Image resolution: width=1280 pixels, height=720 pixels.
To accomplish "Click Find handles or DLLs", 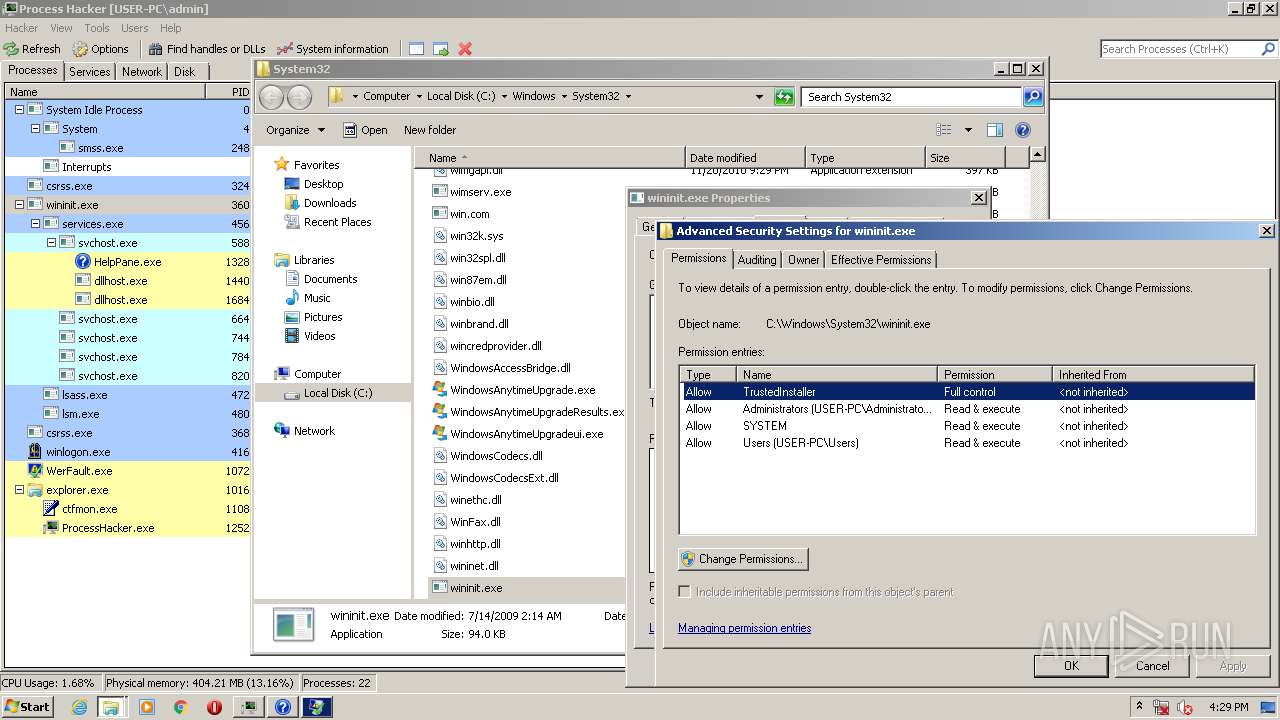I will [x=207, y=48].
